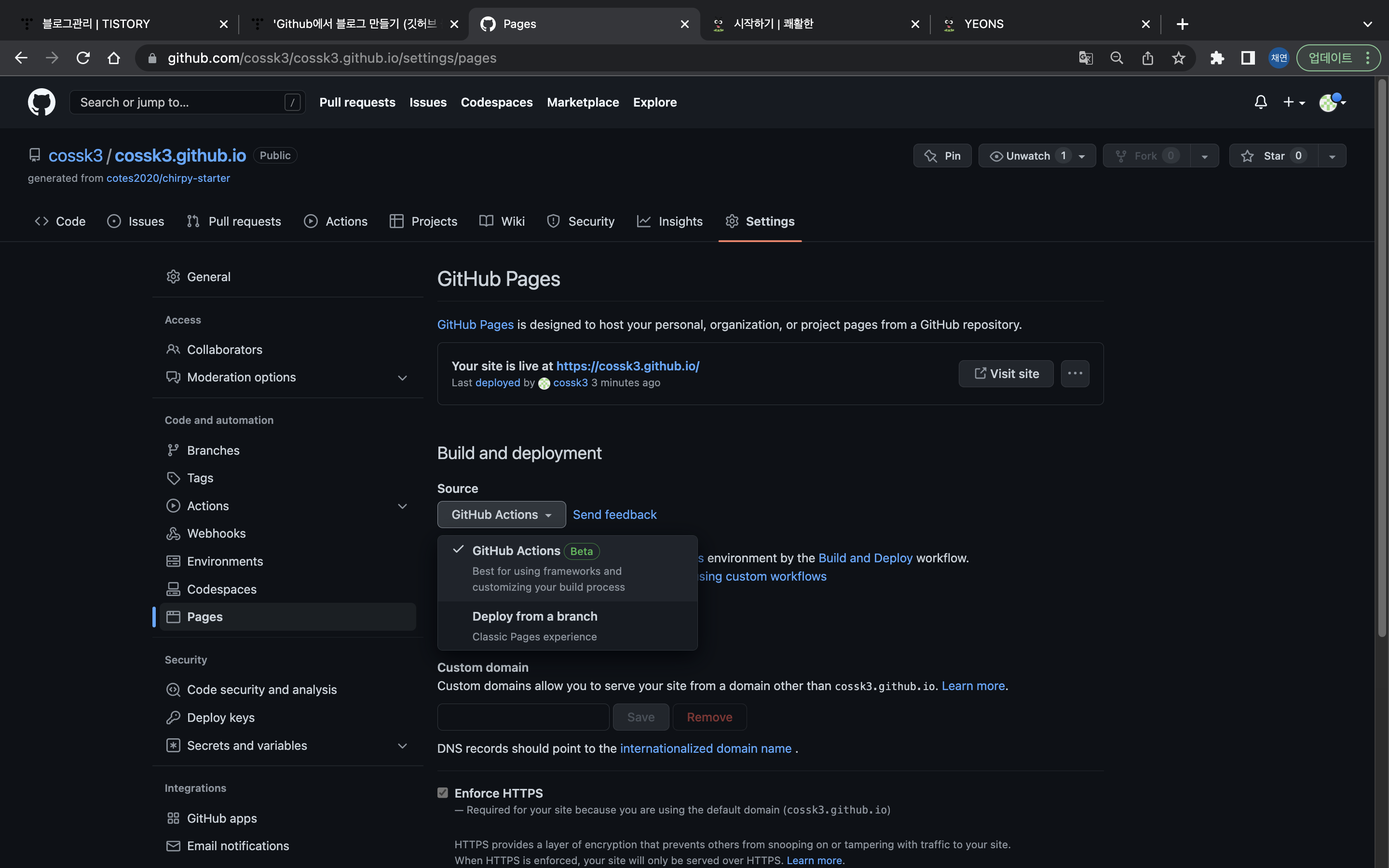Open GitHub apps settings

click(x=287, y=819)
